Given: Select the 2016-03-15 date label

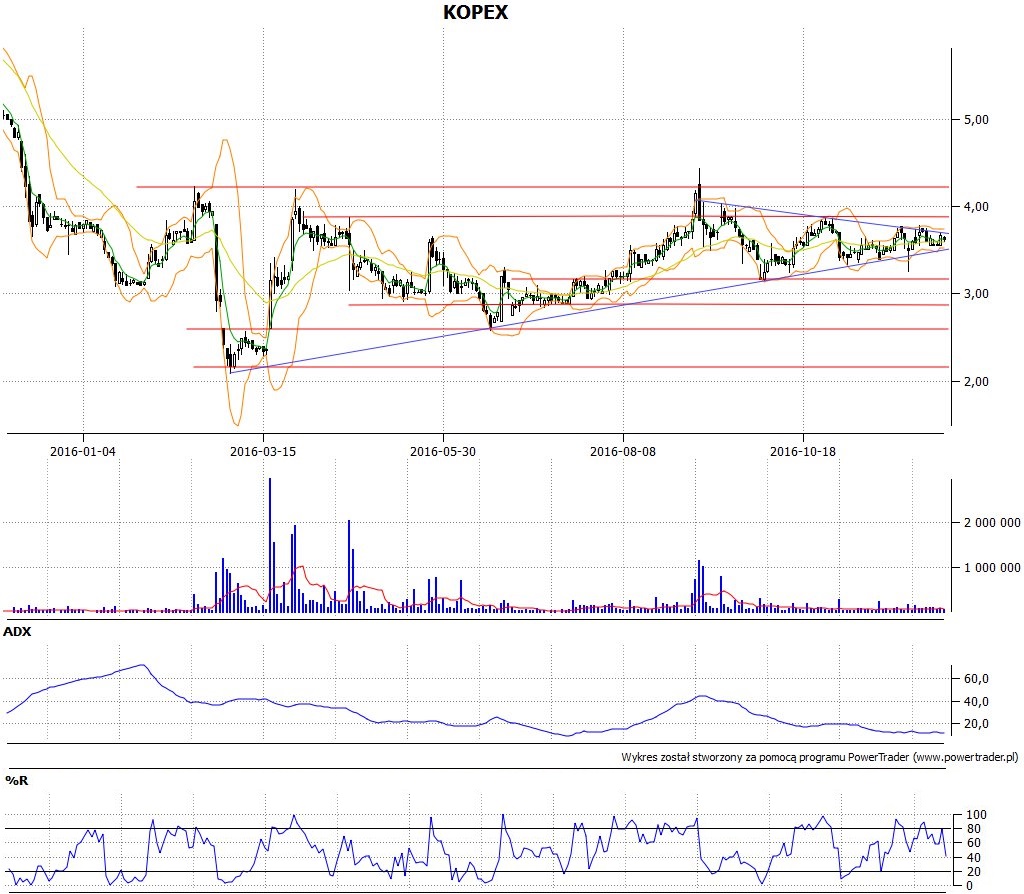Looking at the screenshot, I should click(263, 451).
